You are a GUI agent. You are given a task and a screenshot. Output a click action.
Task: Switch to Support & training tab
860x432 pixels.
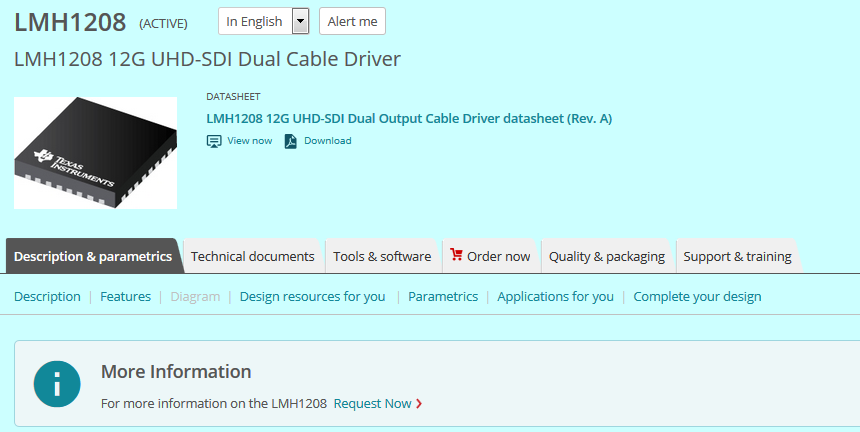(737, 256)
